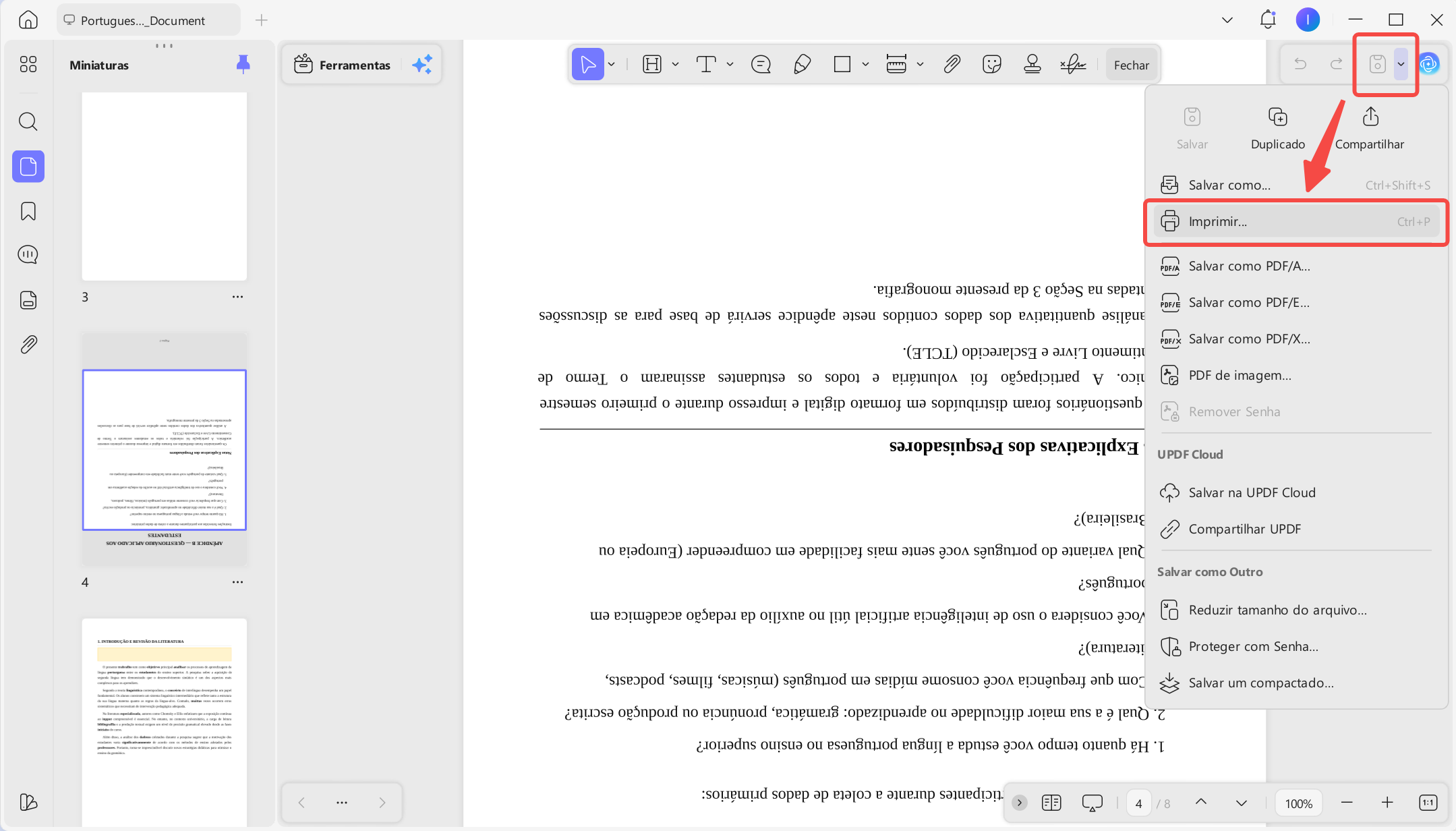Click the save disk icon in toolbar
1456x831 pixels.
(1377, 64)
